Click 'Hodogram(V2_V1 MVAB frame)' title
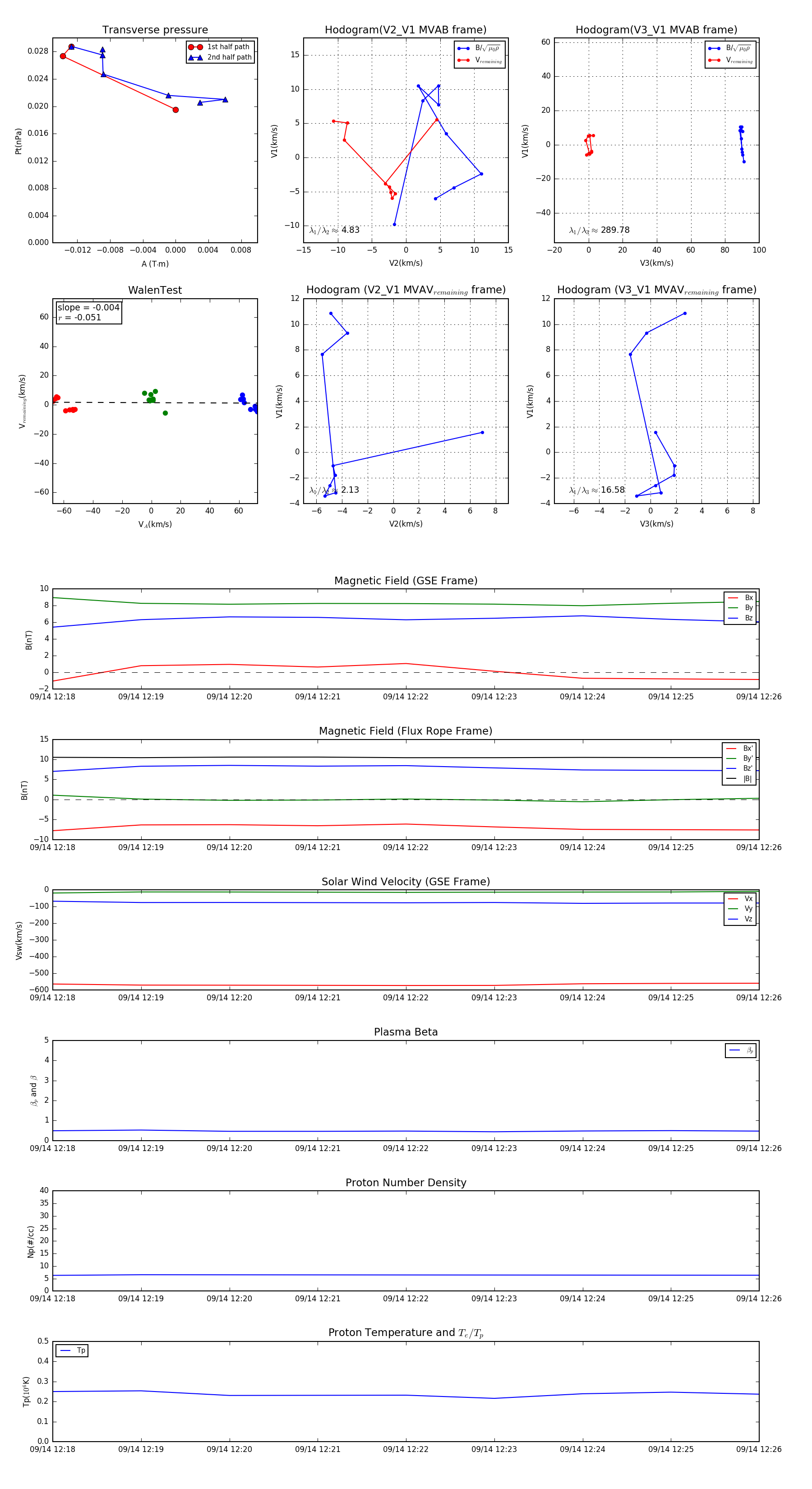812x1489 pixels. coord(406,29)
